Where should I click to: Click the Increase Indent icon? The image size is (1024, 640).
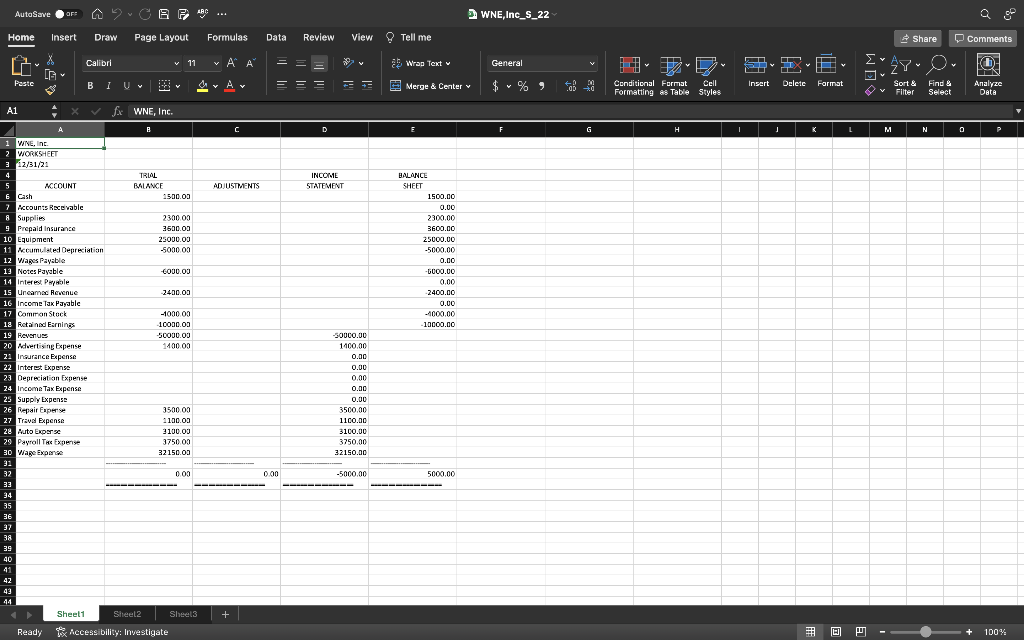click(367, 86)
